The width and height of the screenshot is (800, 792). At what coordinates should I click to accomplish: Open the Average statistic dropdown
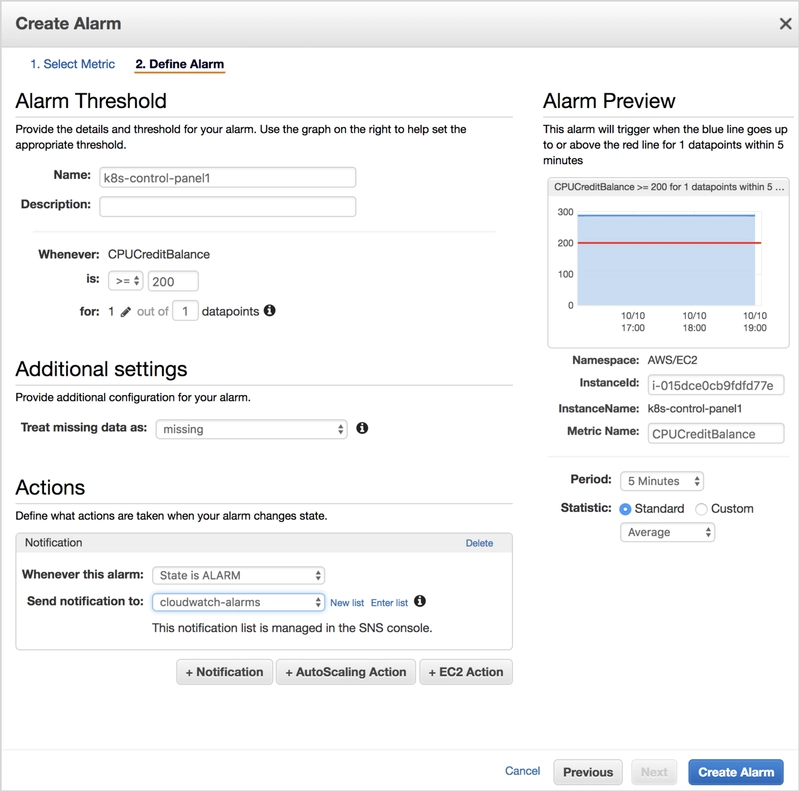coord(667,533)
